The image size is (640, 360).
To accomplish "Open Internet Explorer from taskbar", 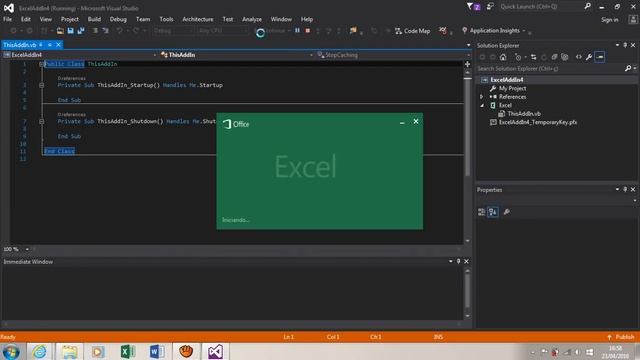I will pyautogui.click(x=39, y=351).
